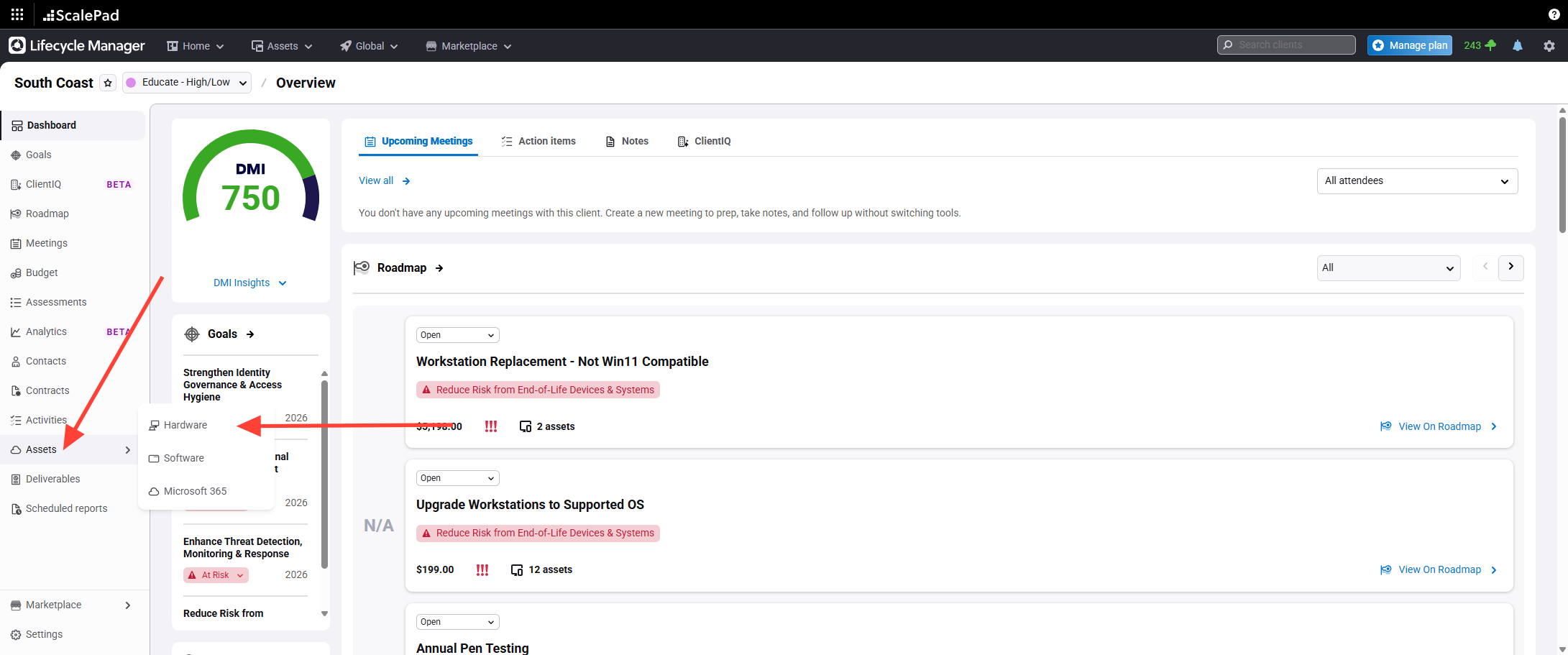This screenshot has height=655, width=1568.
Task: Open the settings gear in top bar
Action: [1549, 45]
